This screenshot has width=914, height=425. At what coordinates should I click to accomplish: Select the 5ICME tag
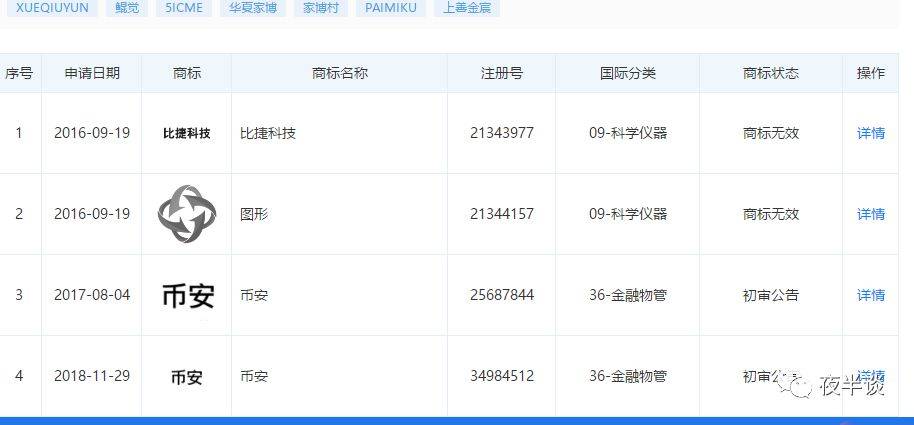click(185, 7)
